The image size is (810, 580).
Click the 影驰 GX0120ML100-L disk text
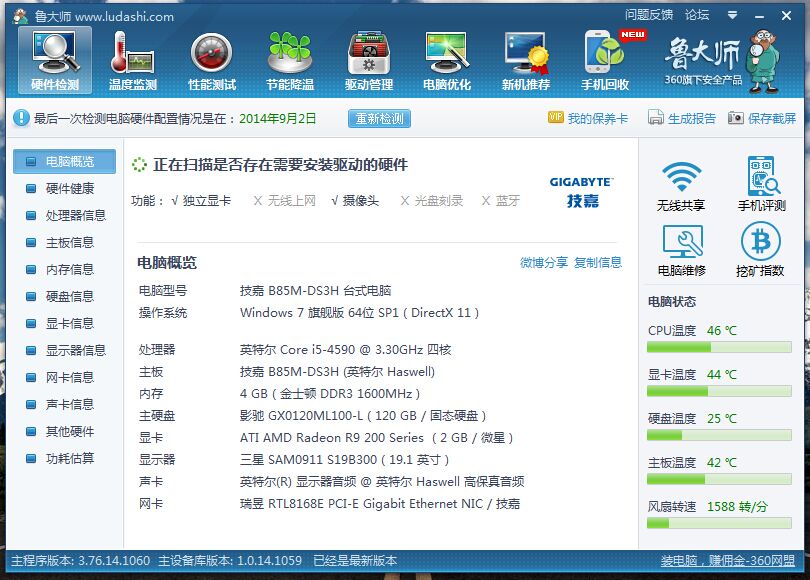pyautogui.click(x=363, y=416)
